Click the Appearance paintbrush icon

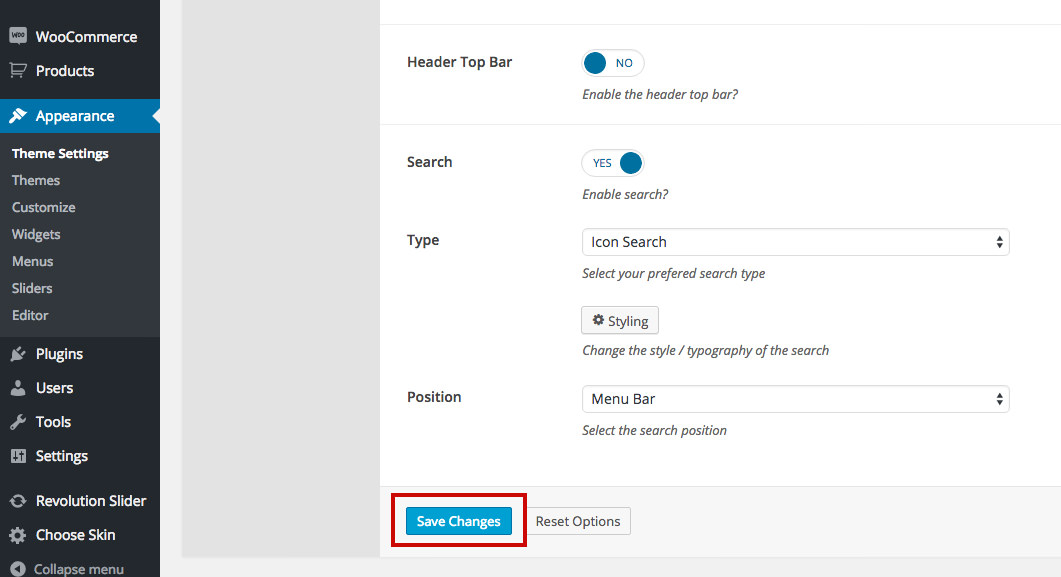point(18,116)
